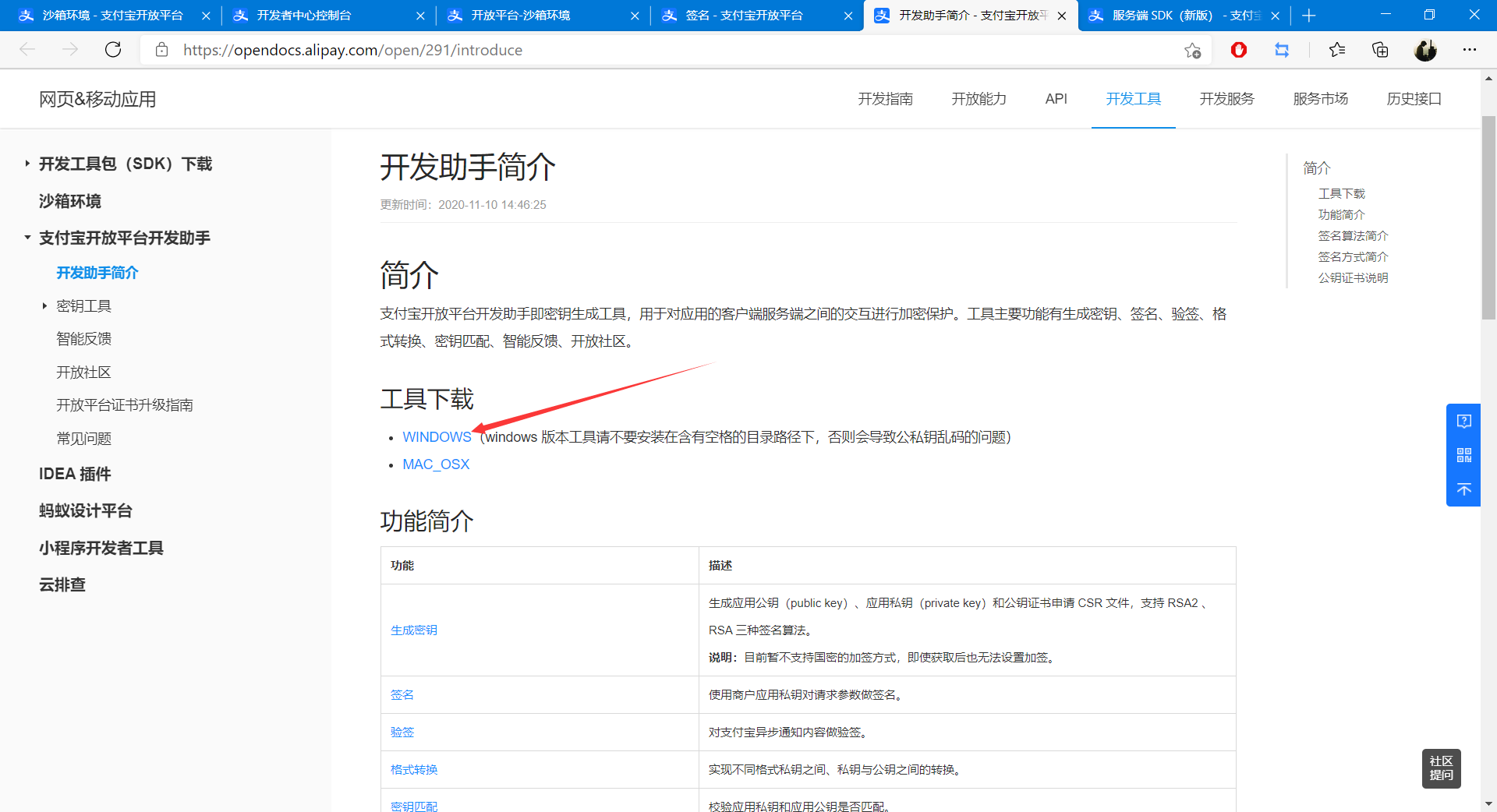
Task: Jump to 简介 in the page outline
Action: (1317, 168)
